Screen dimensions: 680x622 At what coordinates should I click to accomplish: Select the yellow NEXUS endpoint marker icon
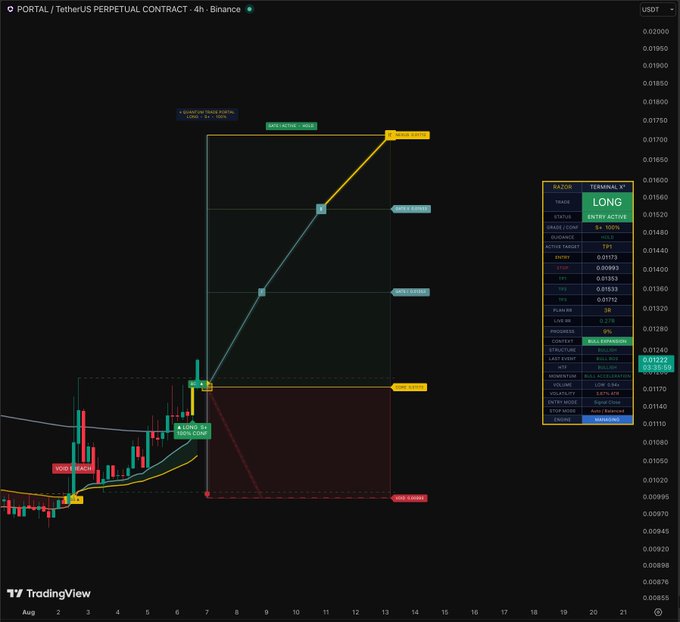pyautogui.click(x=390, y=135)
